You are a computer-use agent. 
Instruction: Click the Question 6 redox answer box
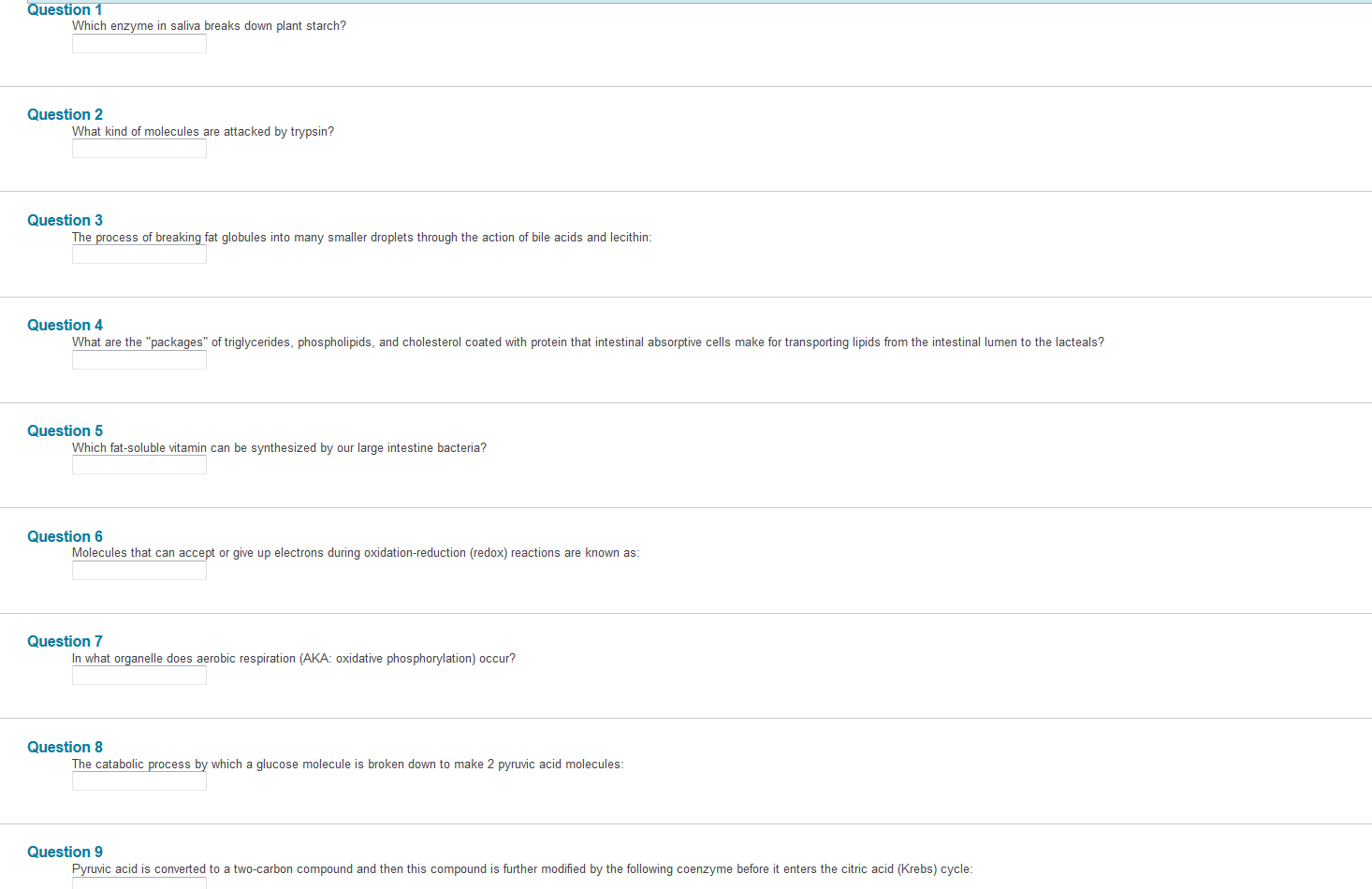tap(139, 571)
